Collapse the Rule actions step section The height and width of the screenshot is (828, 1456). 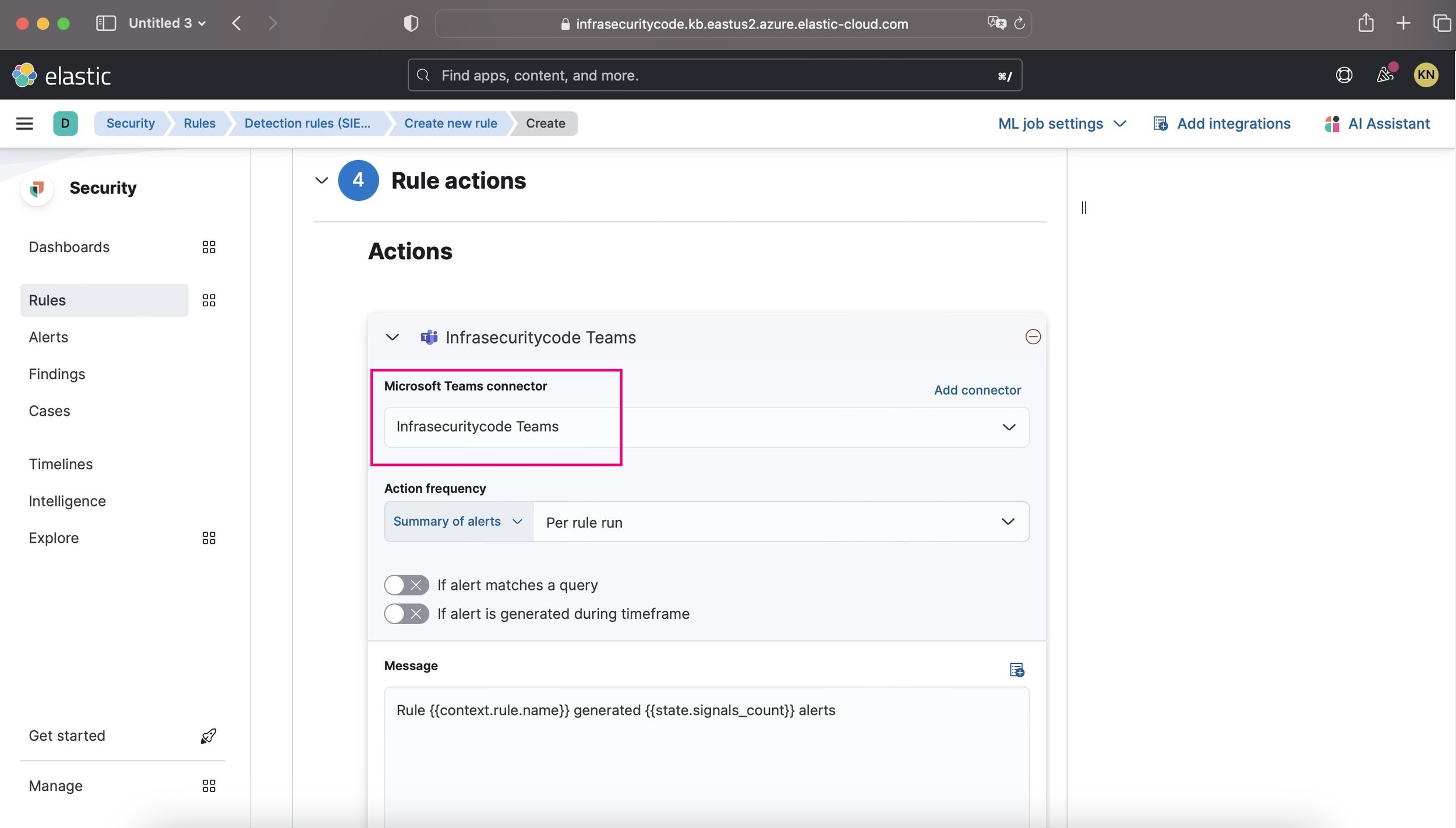(321, 181)
